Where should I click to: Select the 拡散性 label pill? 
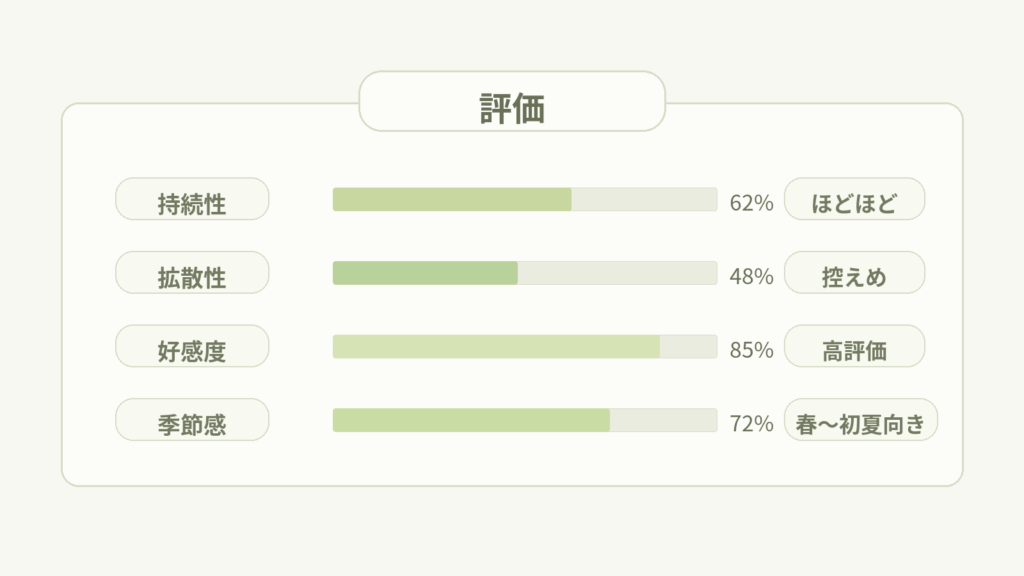click(x=192, y=273)
